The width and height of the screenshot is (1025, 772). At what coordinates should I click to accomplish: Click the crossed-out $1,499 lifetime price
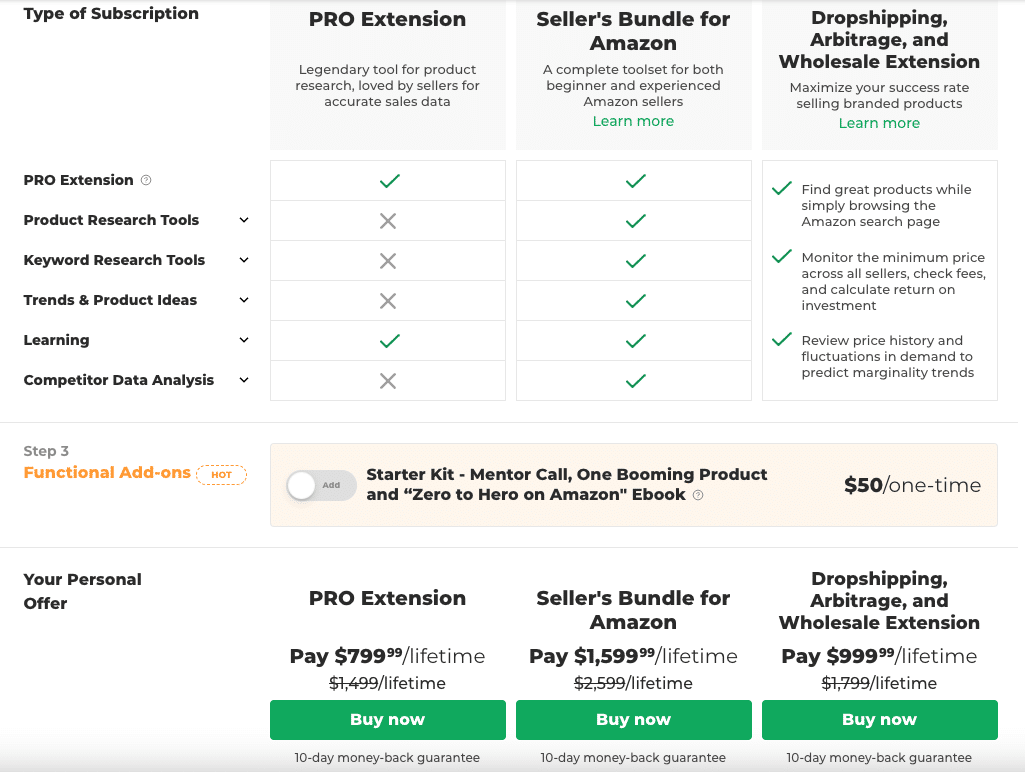tap(387, 683)
